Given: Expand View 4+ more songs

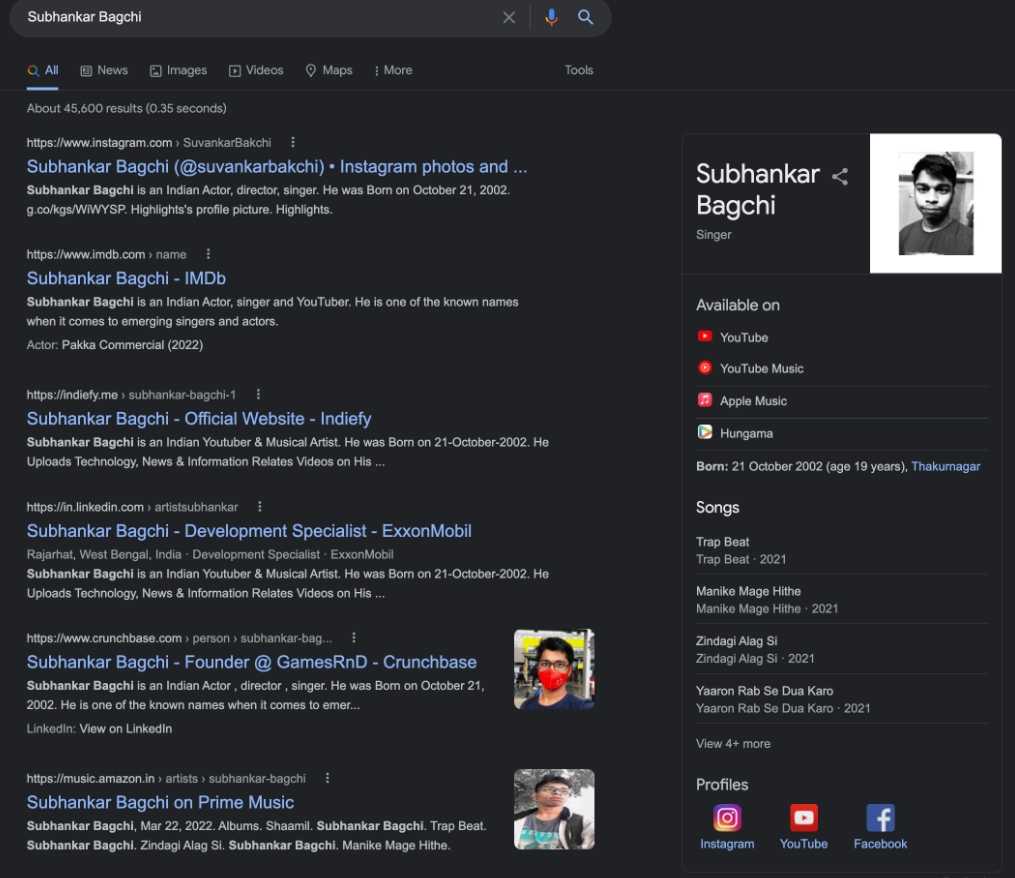Looking at the screenshot, I should coord(733,743).
